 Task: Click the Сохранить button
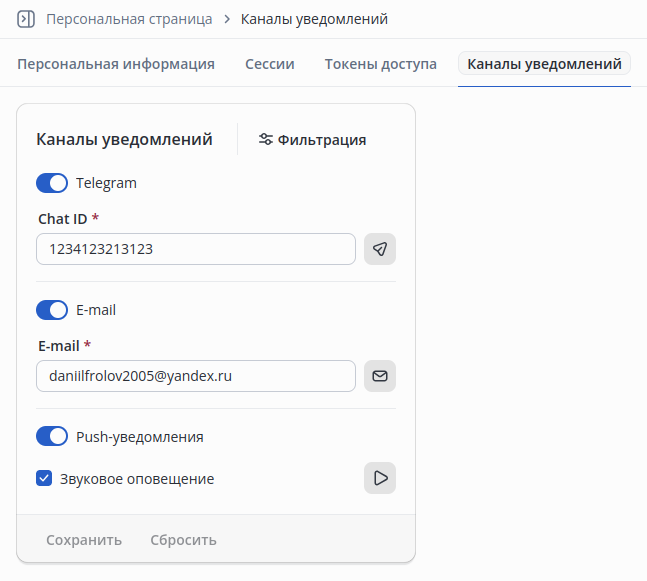(84, 540)
